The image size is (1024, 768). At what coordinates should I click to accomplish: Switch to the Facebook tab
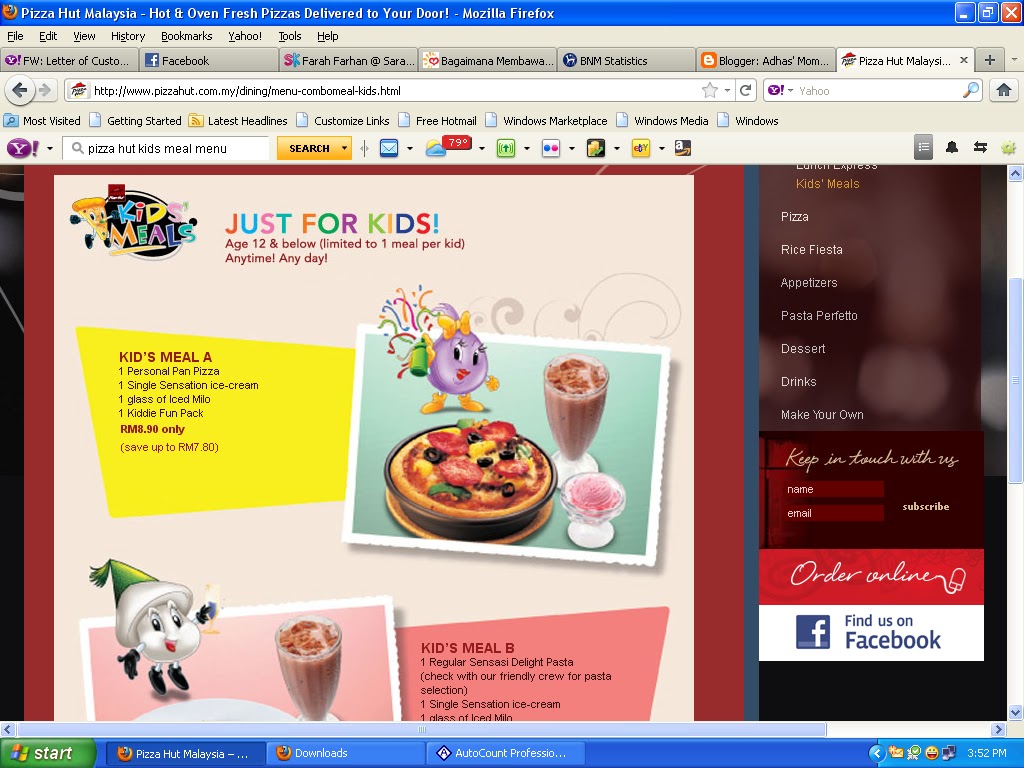208,60
